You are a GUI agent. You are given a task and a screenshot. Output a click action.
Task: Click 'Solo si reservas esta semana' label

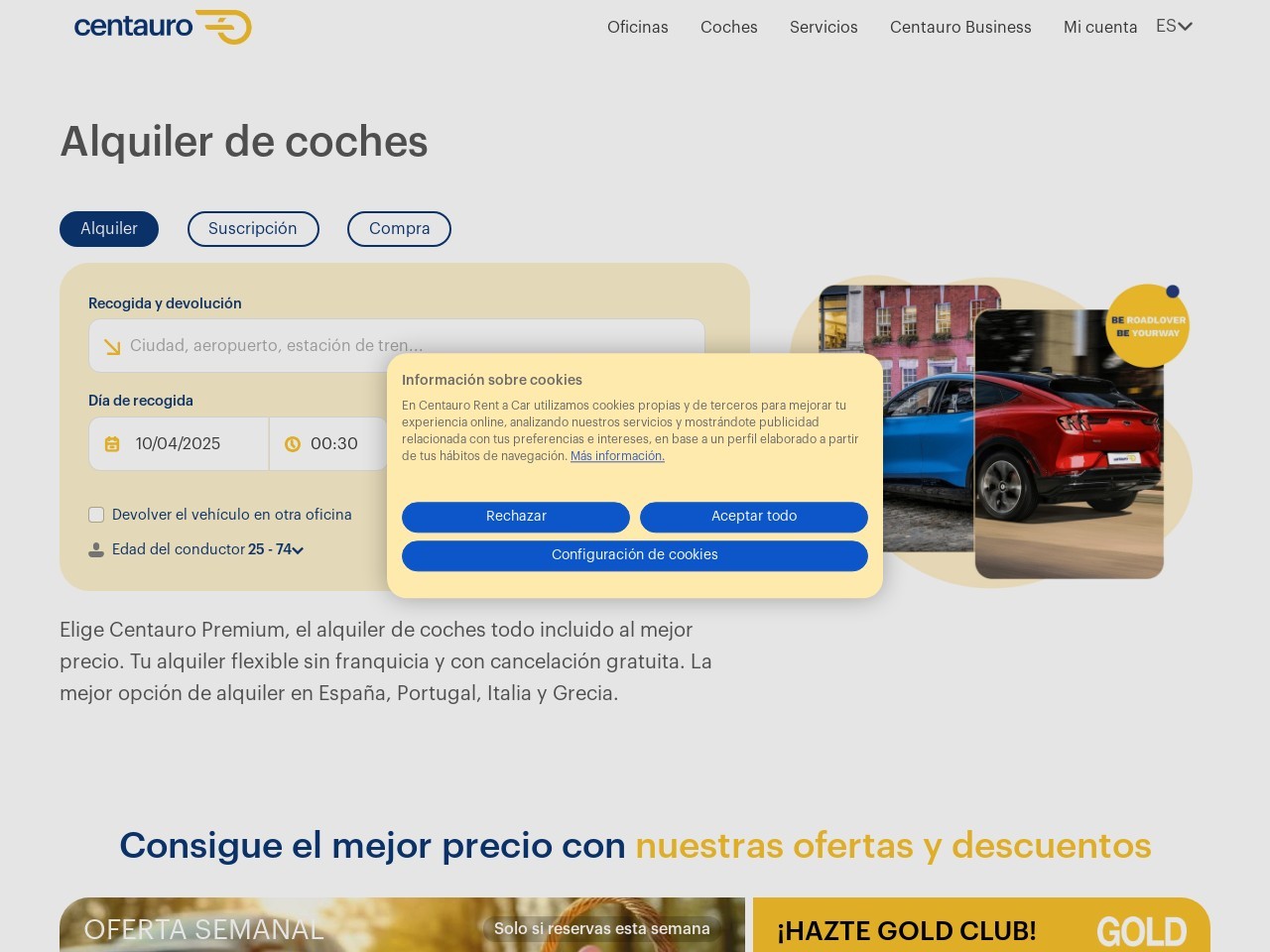[x=602, y=929]
